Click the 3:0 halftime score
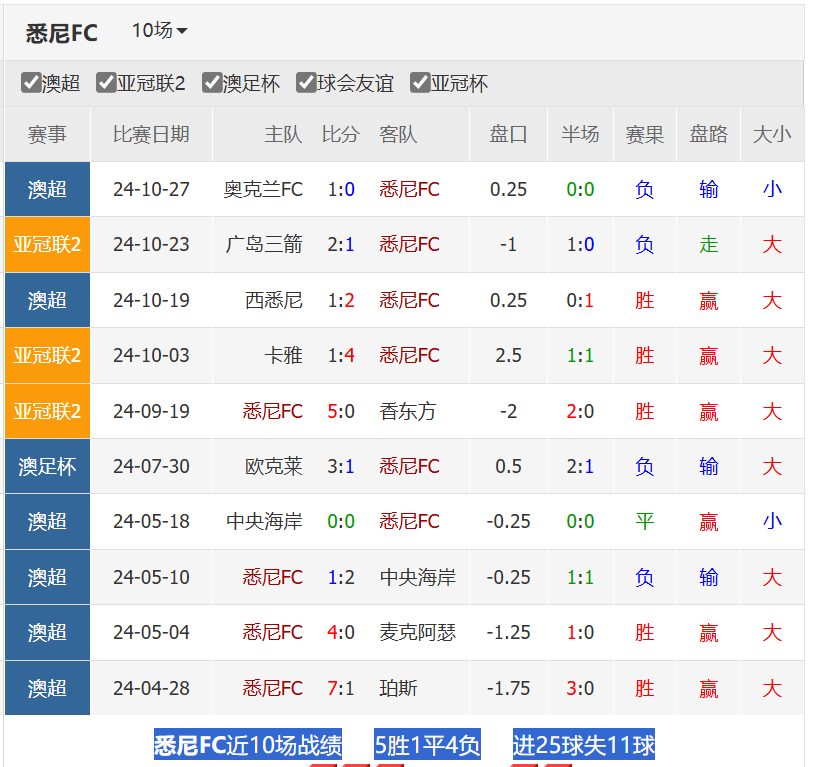The height and width of the screenshot is (767, 813). (580, 688)
